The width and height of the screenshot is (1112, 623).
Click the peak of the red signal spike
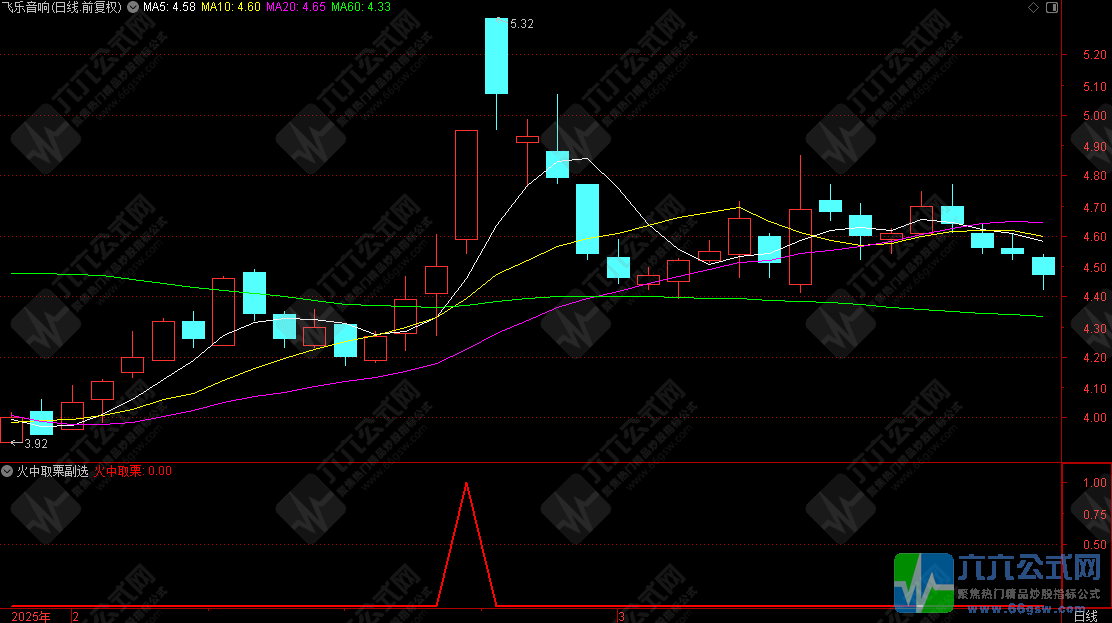[466, 484]
